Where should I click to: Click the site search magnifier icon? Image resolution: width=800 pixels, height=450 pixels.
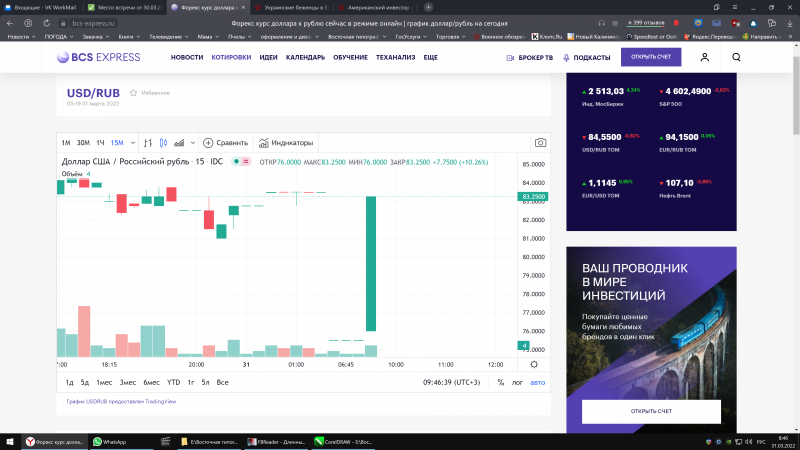coord(737,58)
